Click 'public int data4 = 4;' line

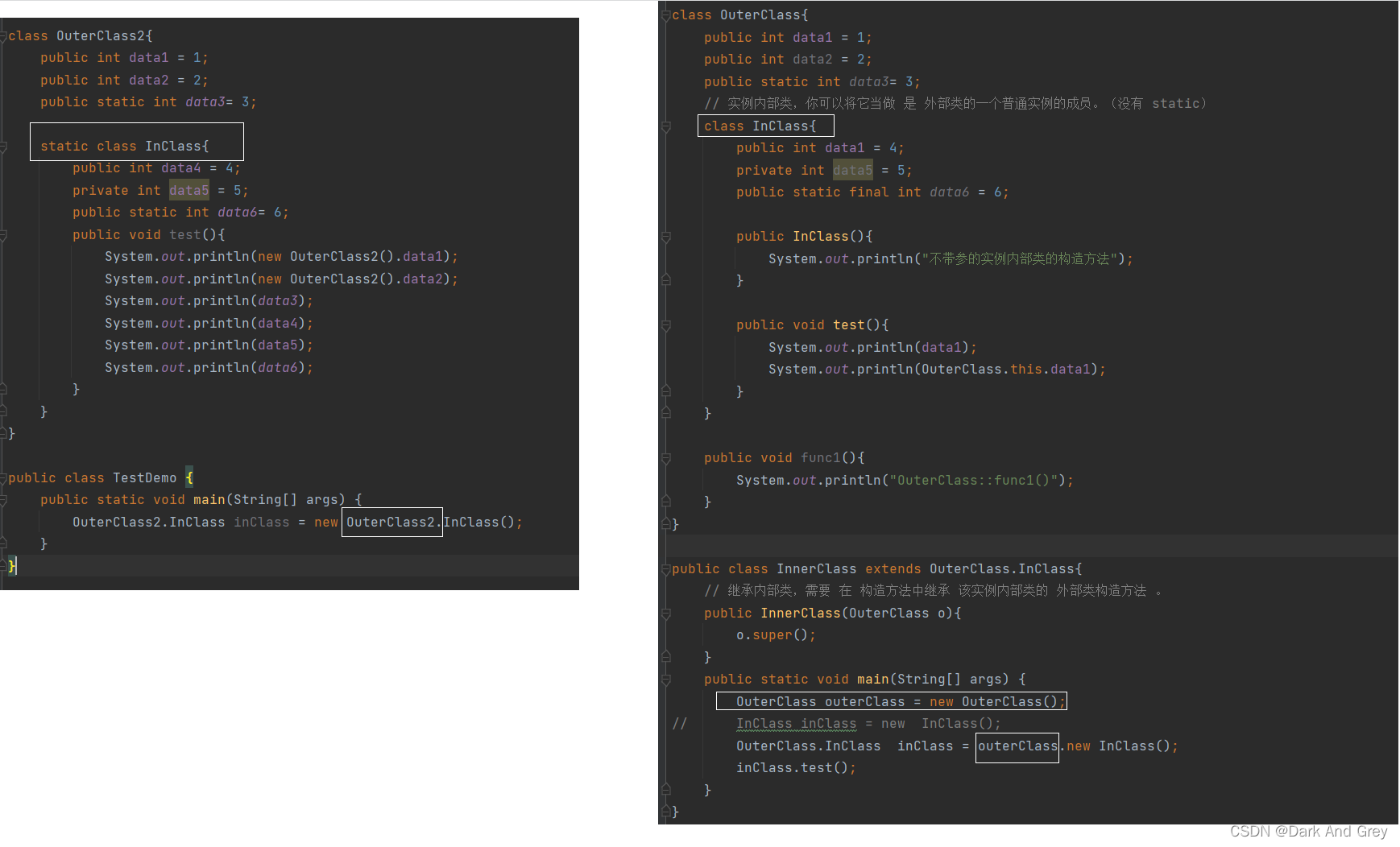pyautogui.click(x=156, y=168)
